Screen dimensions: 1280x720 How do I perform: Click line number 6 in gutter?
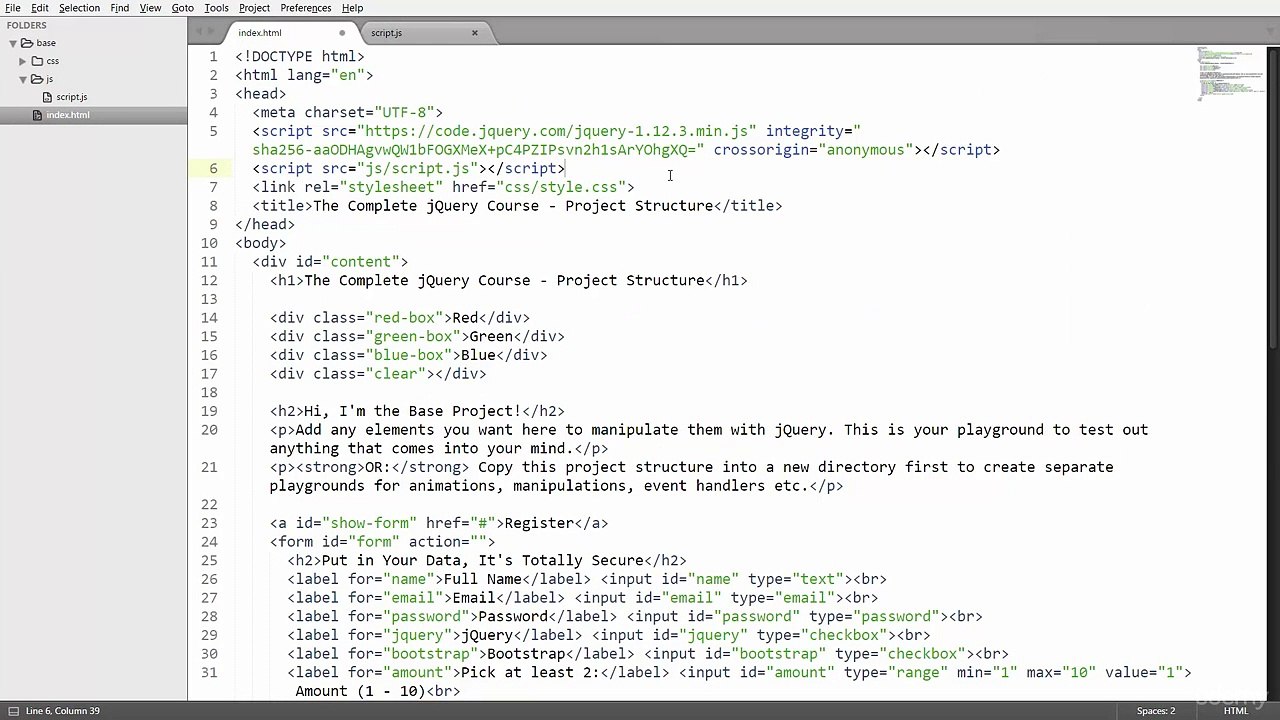[x=213, y=168]
